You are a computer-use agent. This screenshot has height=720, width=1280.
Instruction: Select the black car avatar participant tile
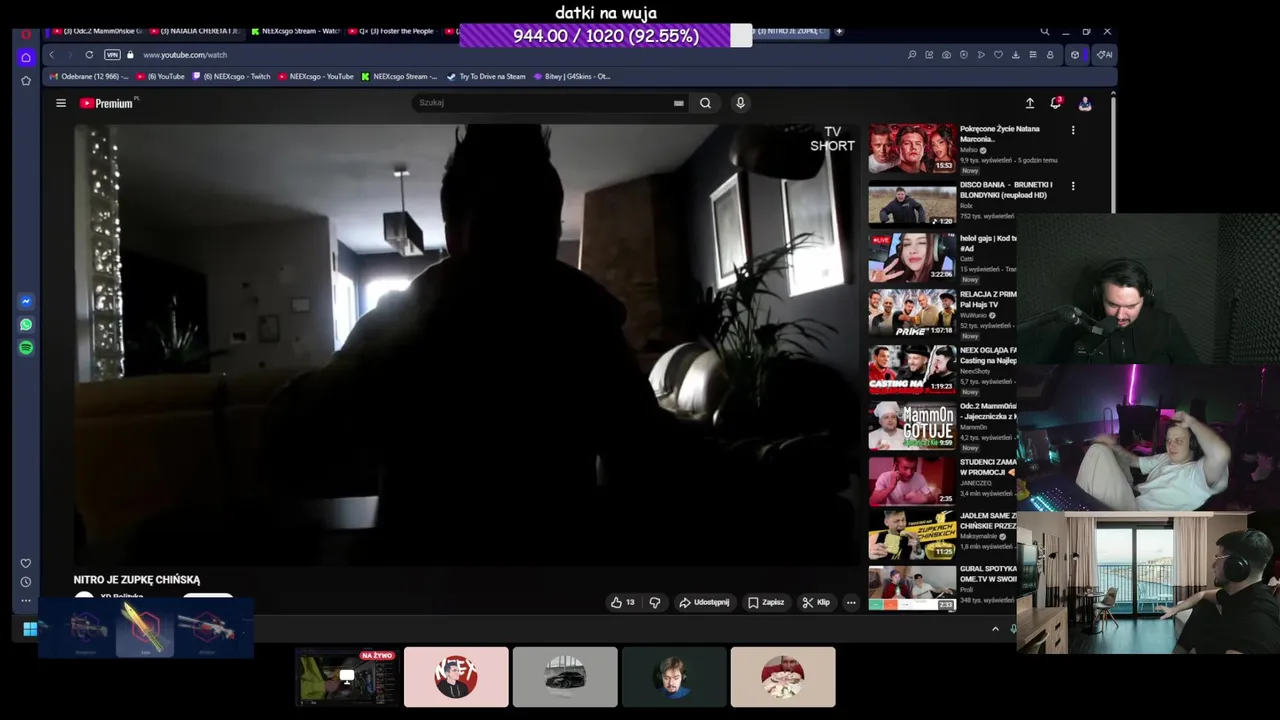(565, 677)
